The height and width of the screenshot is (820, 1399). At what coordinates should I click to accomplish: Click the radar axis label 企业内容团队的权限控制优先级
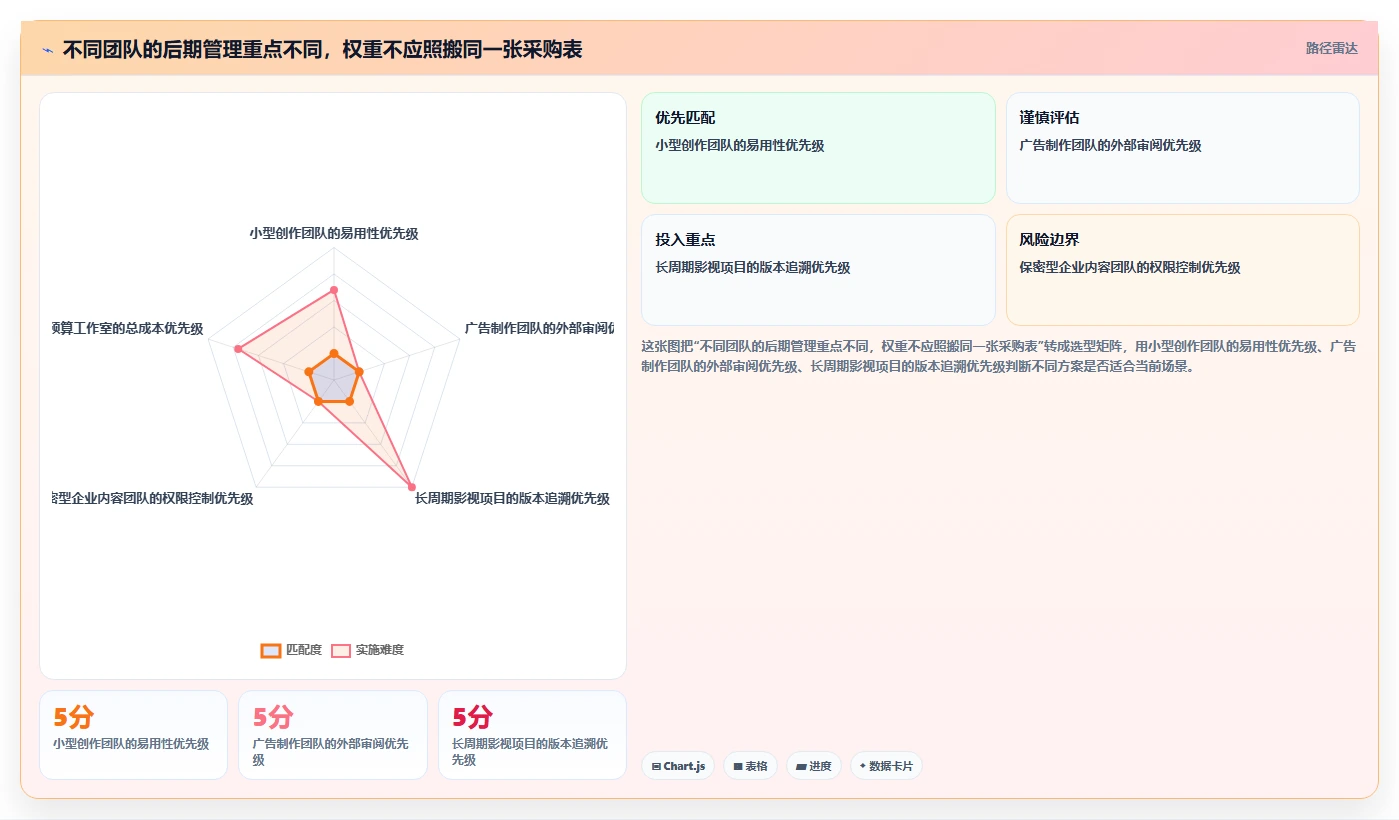[x=153, y=498]
